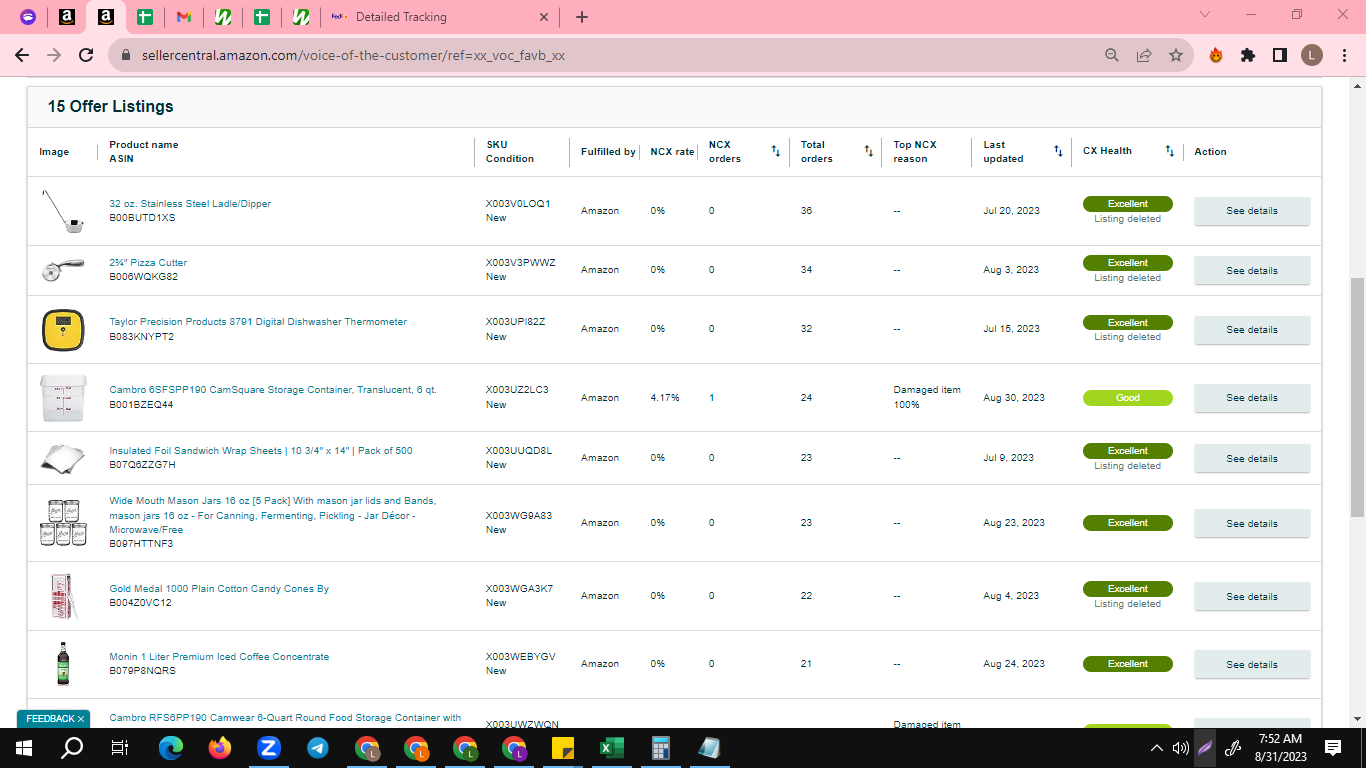Open the volume control in system tray
The image size is (1366, 768).
click(x=1181, y=747)
